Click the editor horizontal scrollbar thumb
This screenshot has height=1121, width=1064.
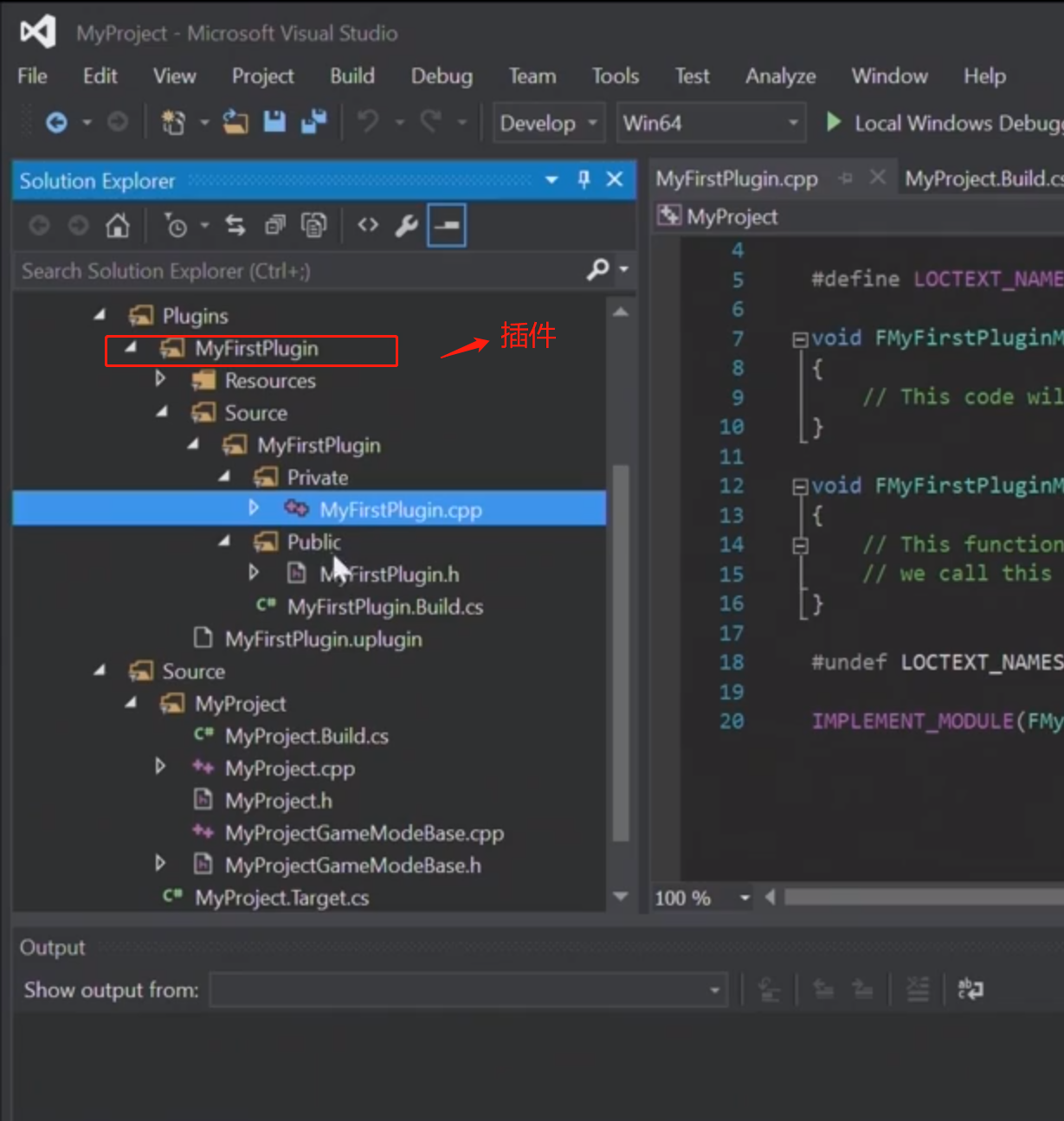click(x=924, y=897)
